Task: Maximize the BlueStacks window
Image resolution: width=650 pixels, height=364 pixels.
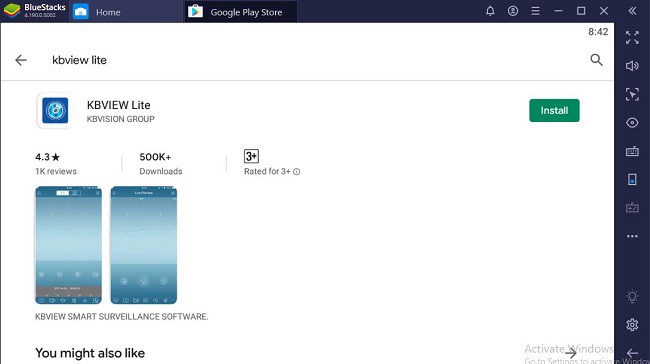Action: point(581,11)
